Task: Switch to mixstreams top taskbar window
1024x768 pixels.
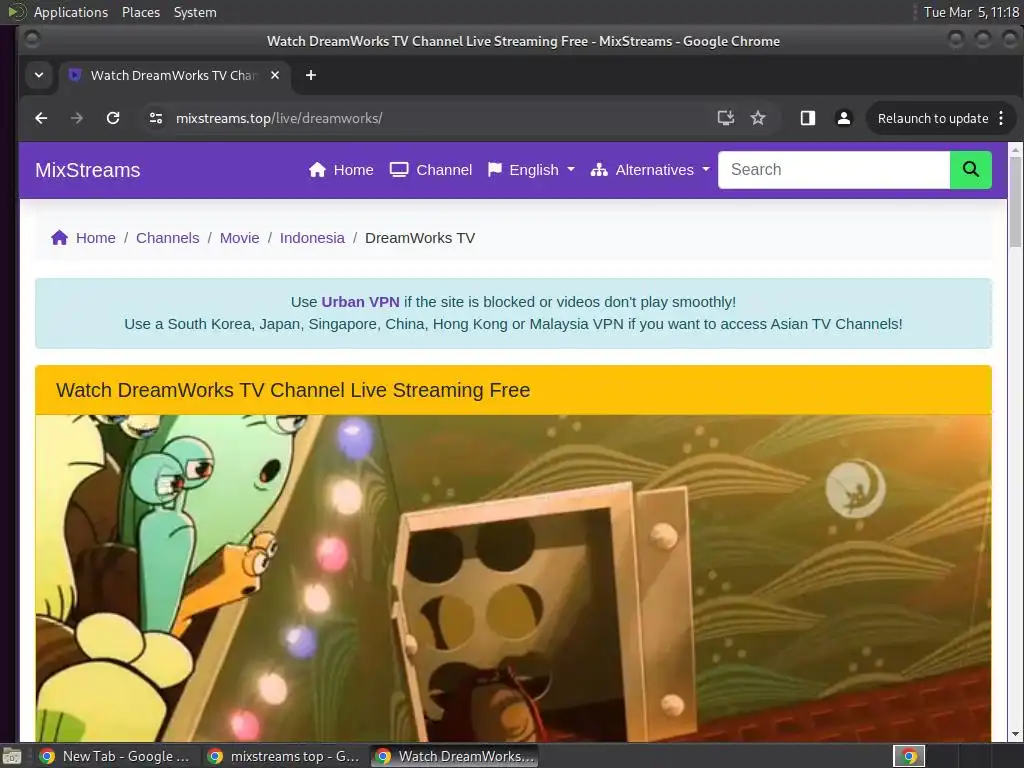Action: 283,756
